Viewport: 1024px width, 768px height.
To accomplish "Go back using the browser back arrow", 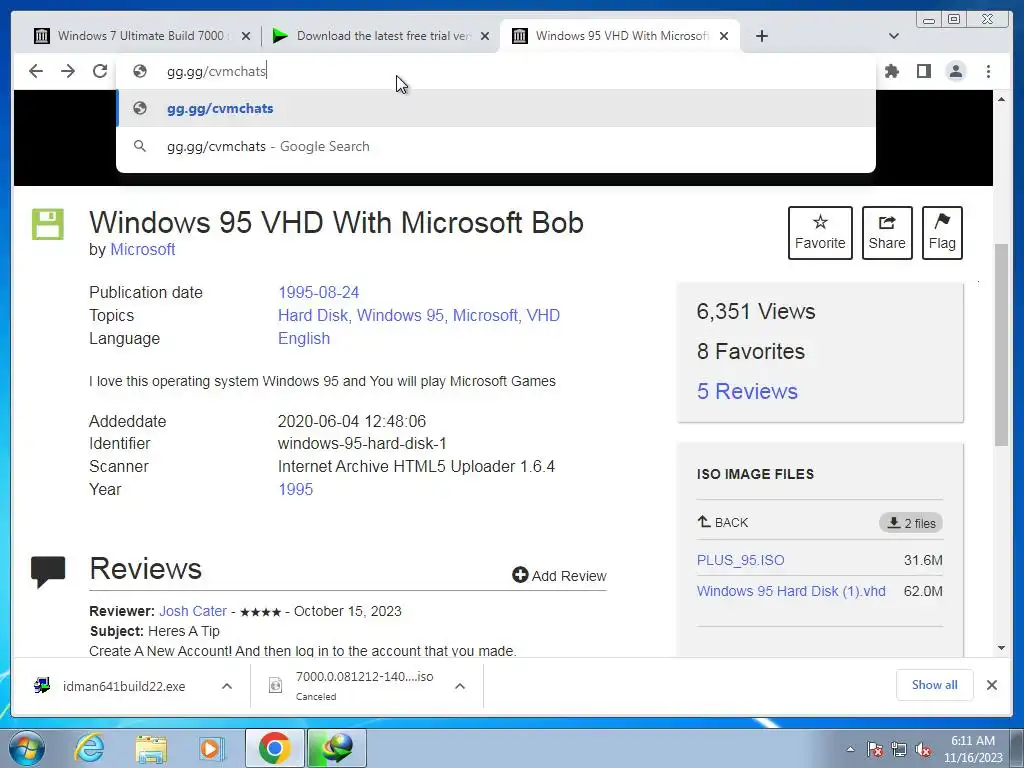I will tap(36, 71).
